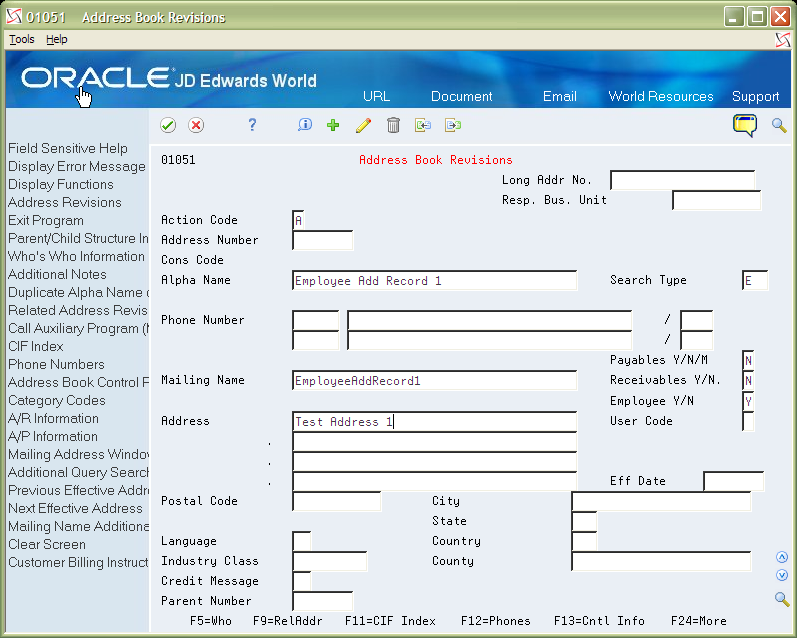Click the Search Type field

click(754, 280)
